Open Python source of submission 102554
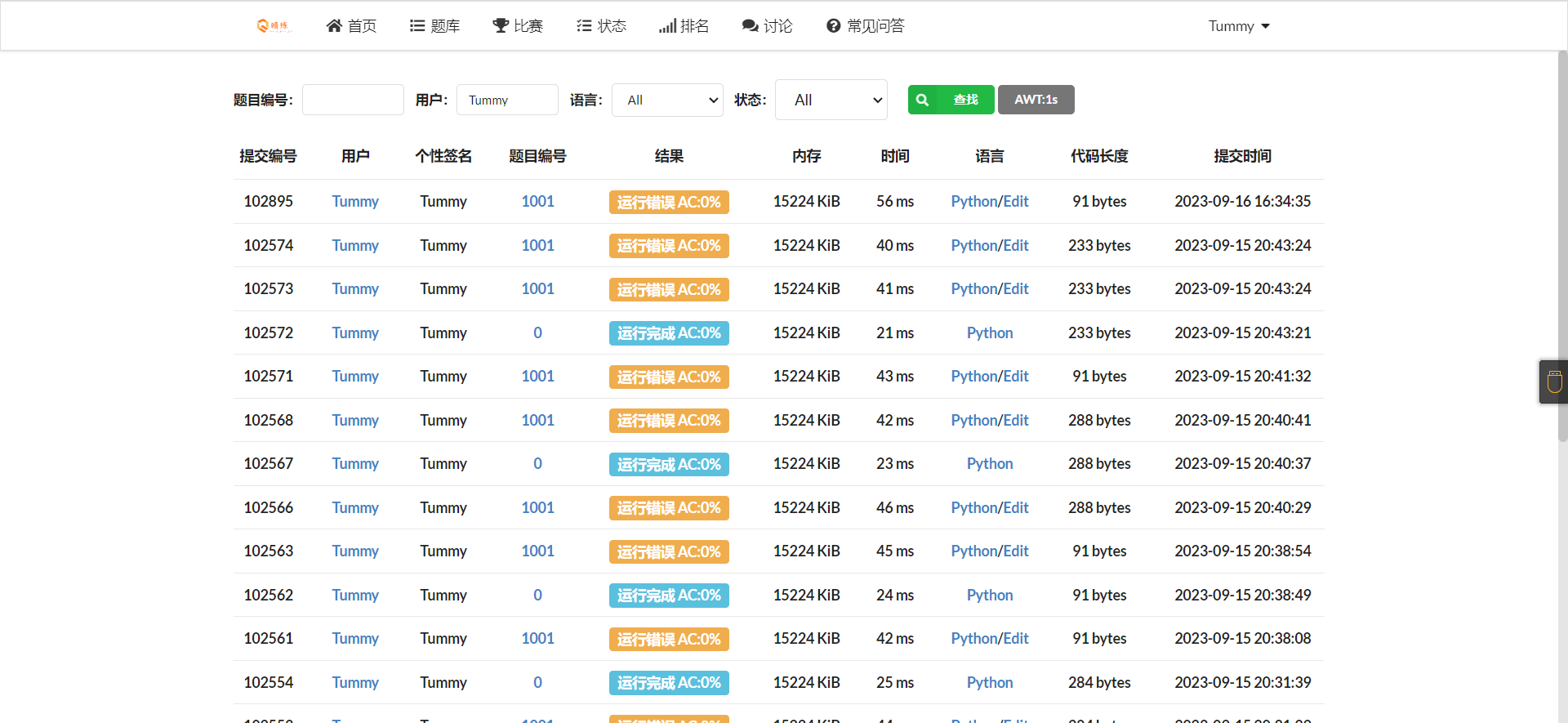 [x=990, y=682]
